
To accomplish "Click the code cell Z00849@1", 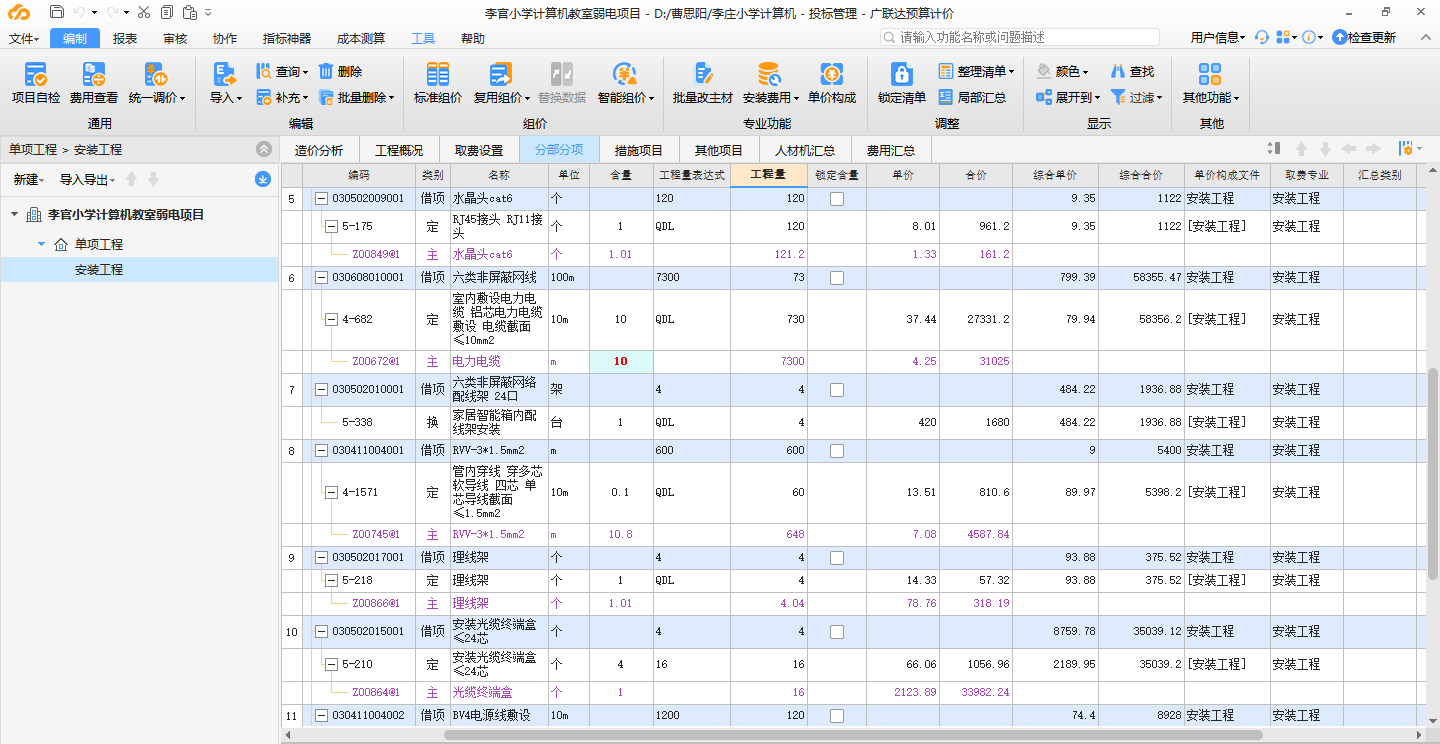I will pyautogui.click(x=375, y=255).
